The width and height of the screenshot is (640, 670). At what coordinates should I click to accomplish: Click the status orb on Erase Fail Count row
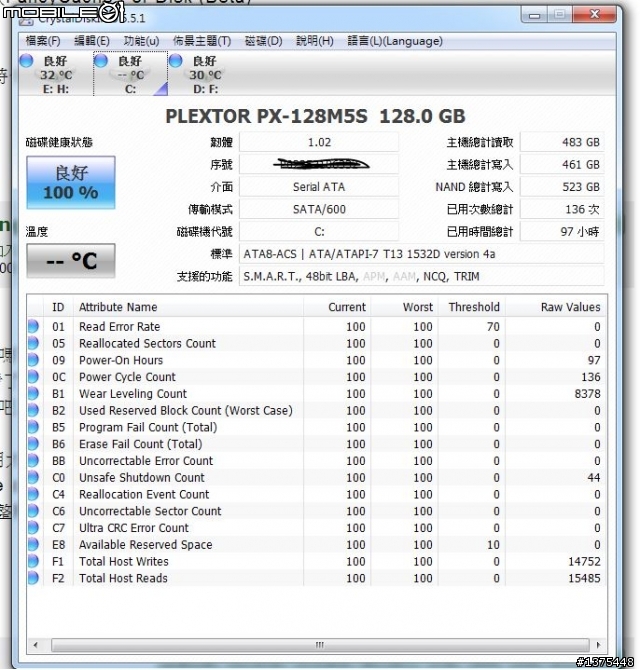coord(33,444)
